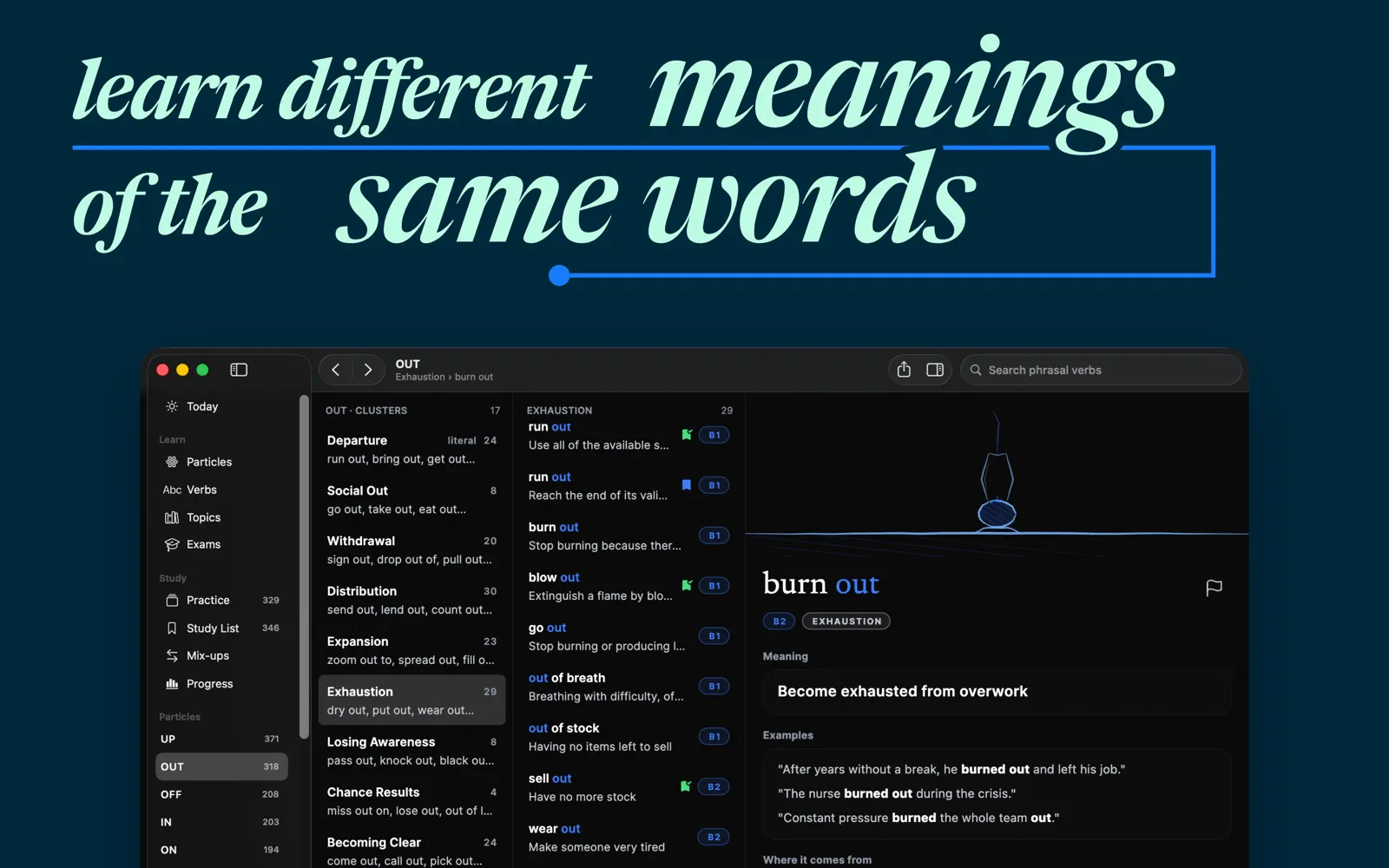Image resolution: width=1389 pixels, height=868 pixels.
Task: Select the IN particle
Action: pyautogui.click(x=221, y=822)
